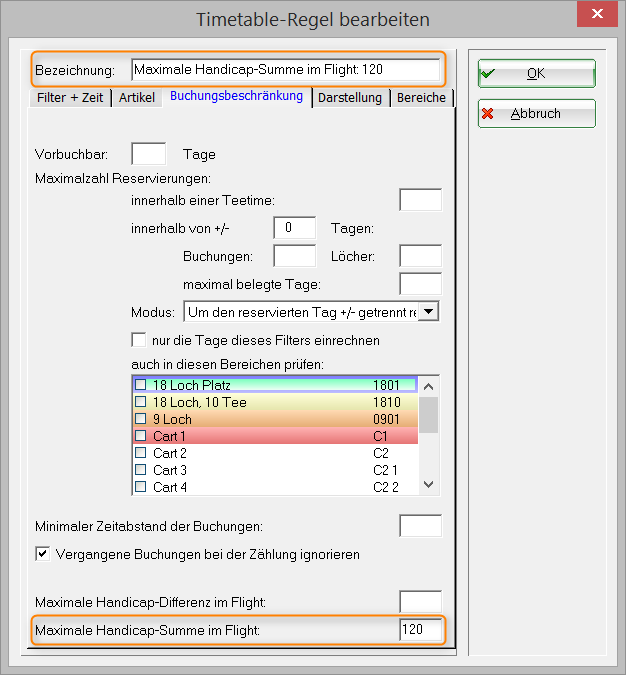Image resolution: width=626 pixels, height=675 pixels.
Task: Open the Artikel tab
Action: 137,98
